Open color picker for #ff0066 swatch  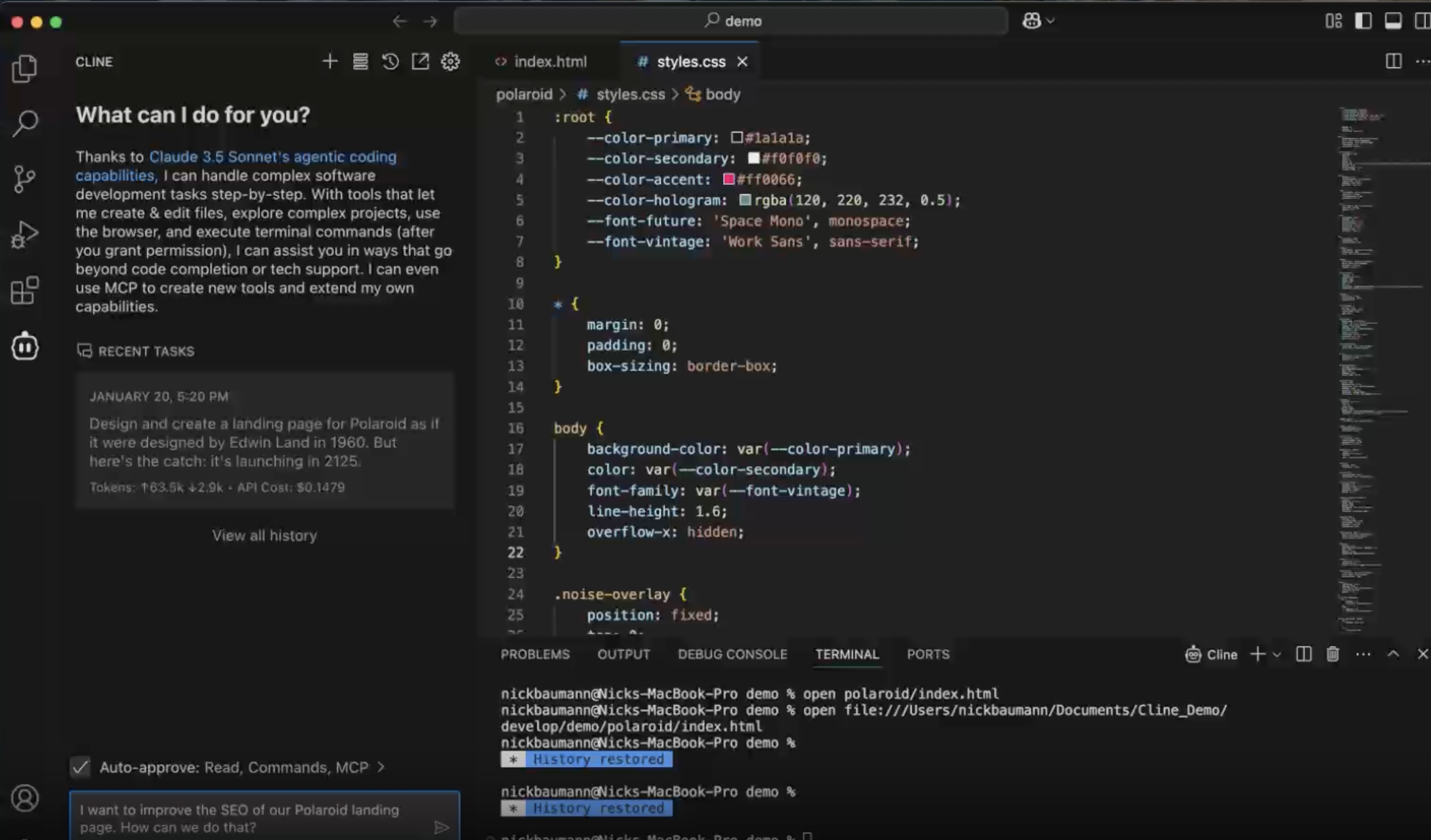728,179
